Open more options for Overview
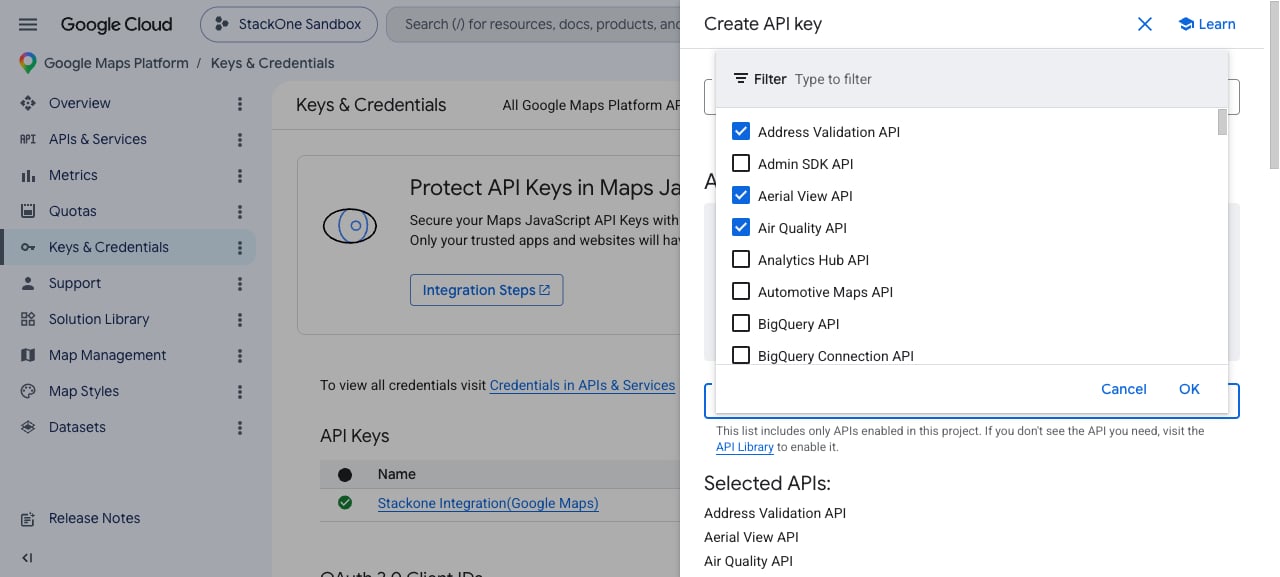Image resolution: width=1280 pixels, height=577 pixels. (240, 103)
